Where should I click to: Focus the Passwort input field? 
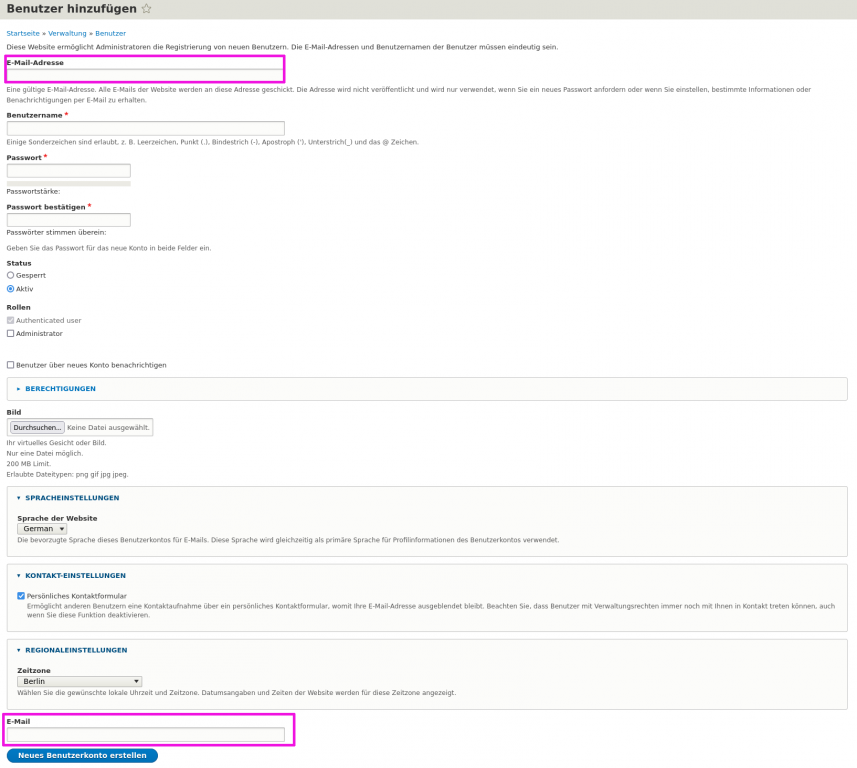point(68,171)
